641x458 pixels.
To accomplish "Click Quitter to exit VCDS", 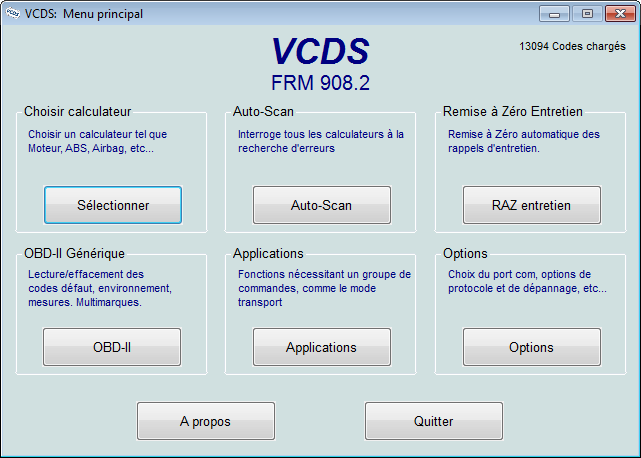I will point(434,421).
